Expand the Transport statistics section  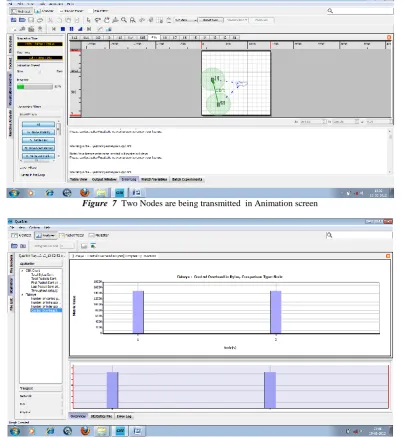click(x=41, y=388)
